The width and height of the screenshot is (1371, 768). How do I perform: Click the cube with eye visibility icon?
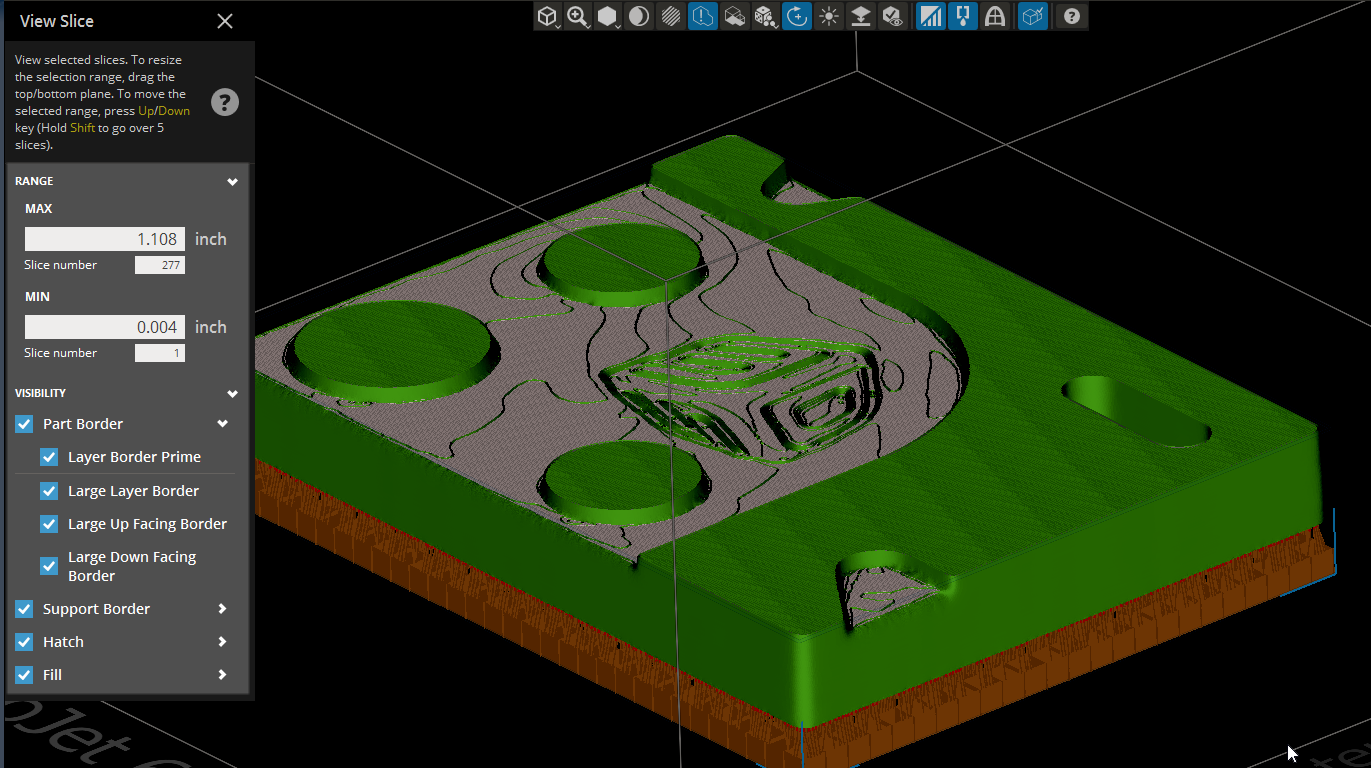click(891, 16)
